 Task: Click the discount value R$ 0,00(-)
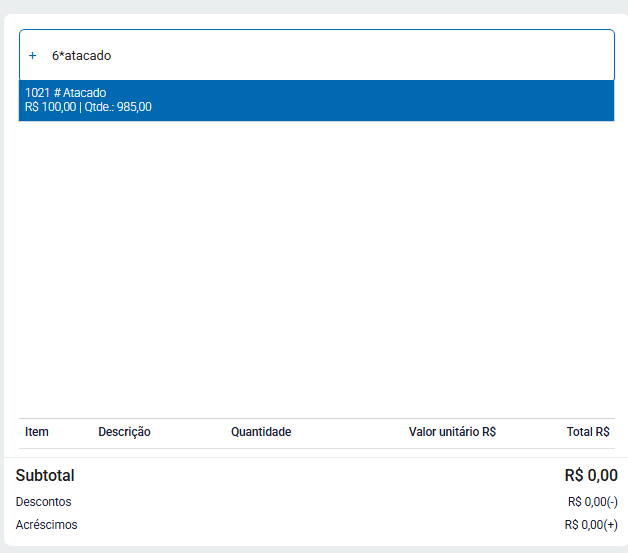590,502
